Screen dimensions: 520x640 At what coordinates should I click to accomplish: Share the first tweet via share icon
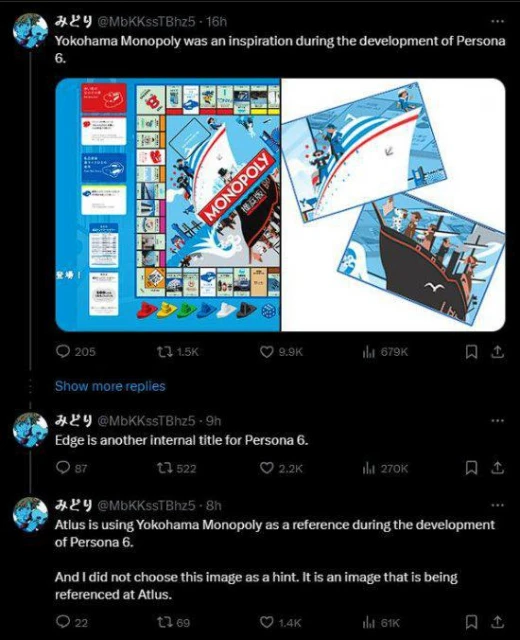pos(497,351)
